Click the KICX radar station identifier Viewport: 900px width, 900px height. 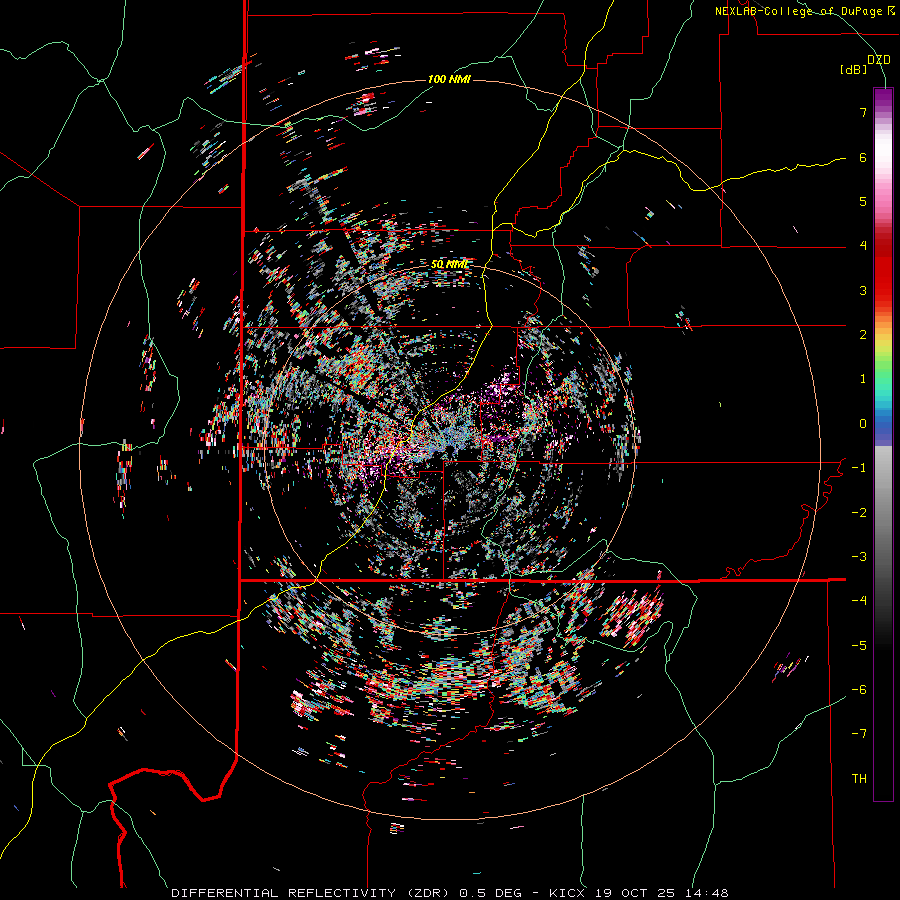[567, 893]
